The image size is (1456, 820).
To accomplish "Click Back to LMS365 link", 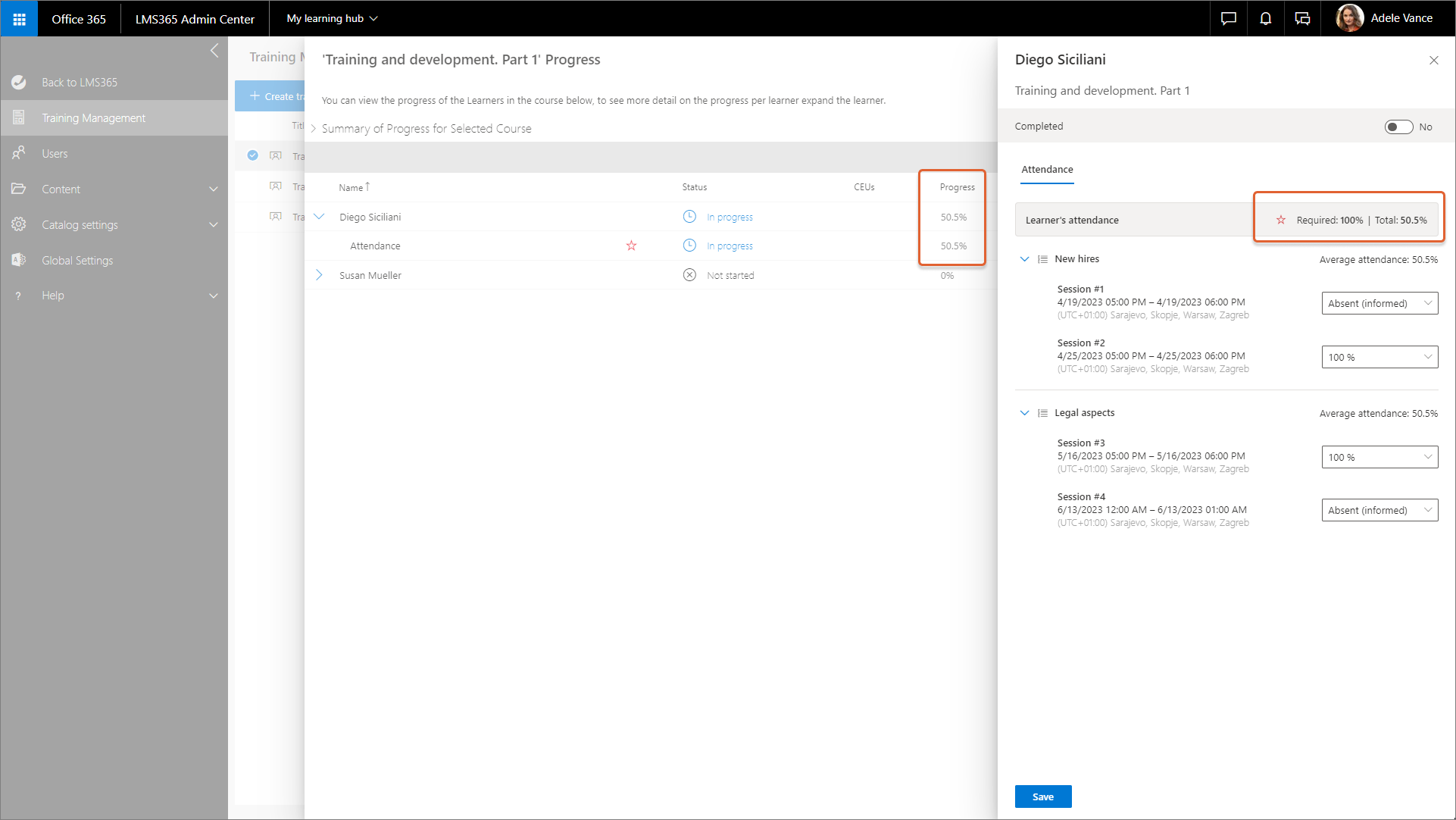I will click(x=80, y=82).
